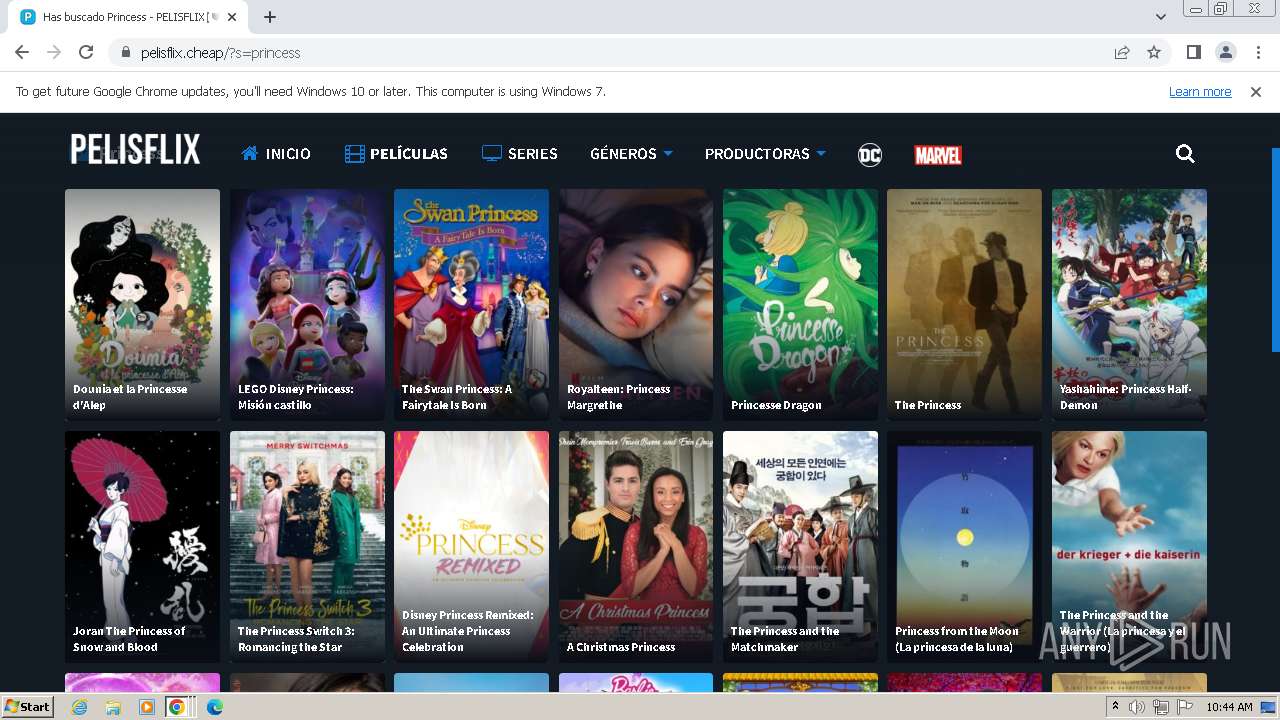Open the Chrome tab search dropdown
Viewport: 1280px width, 720px height.
coord(1160,17)
